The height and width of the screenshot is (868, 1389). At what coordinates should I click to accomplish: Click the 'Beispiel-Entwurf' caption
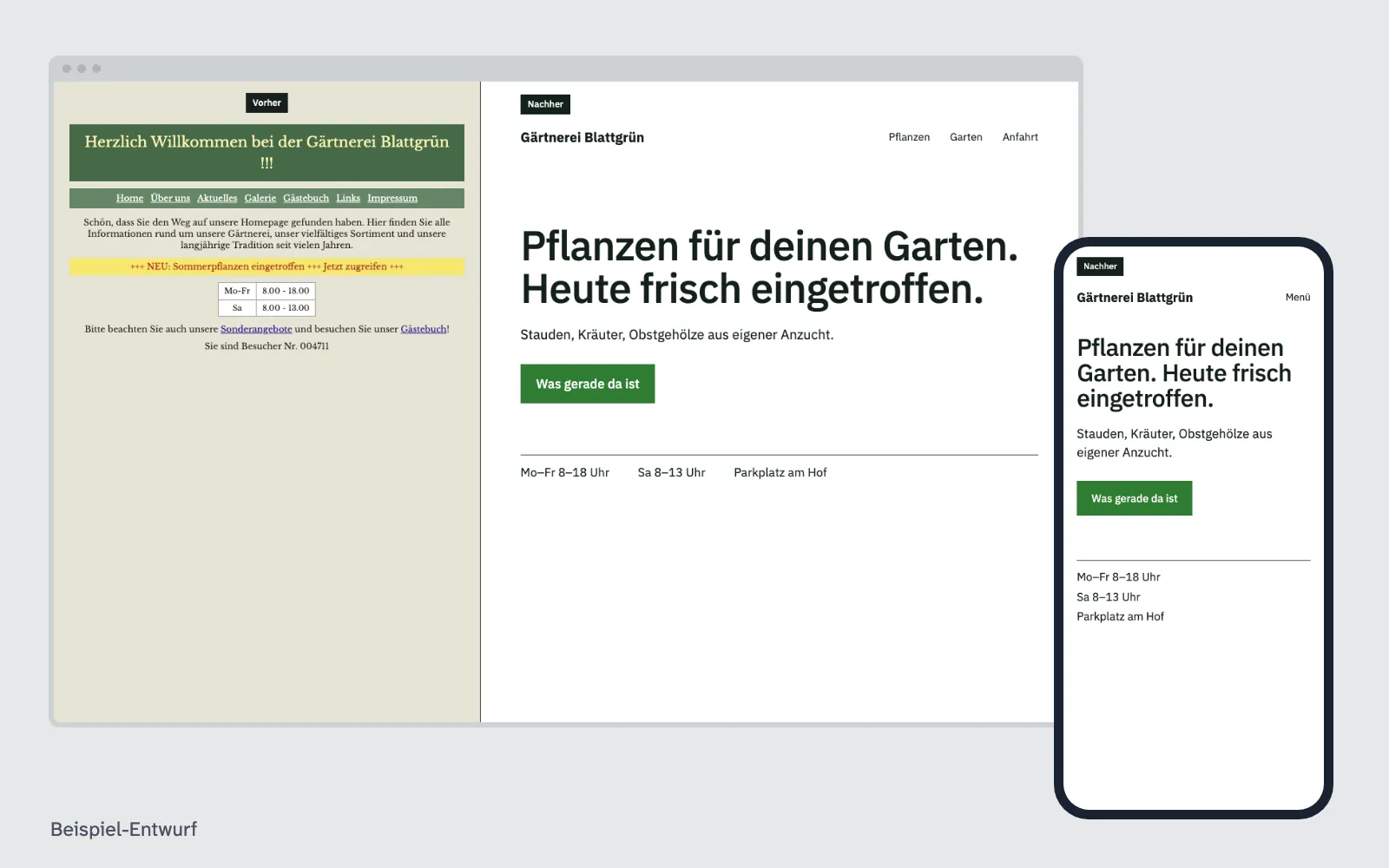pos(124,829)
